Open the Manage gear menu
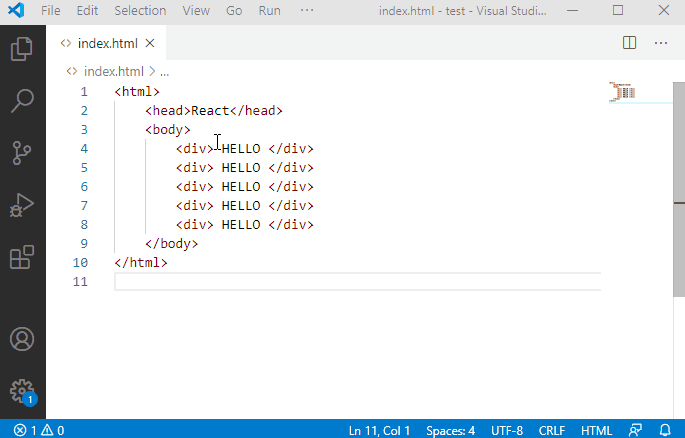 click(x=23, y=392)
